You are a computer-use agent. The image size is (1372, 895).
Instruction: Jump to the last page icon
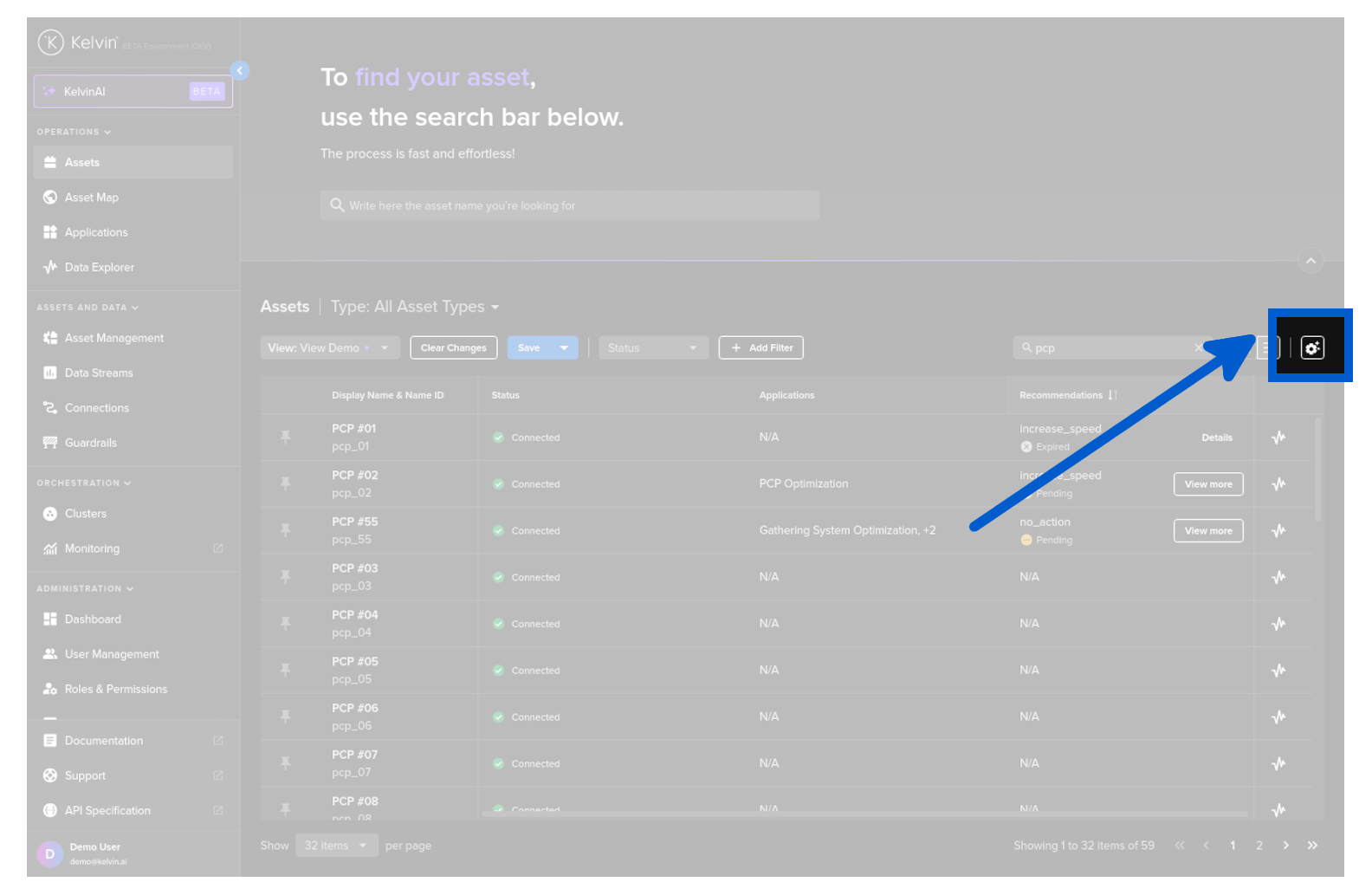pos(1312,846)
